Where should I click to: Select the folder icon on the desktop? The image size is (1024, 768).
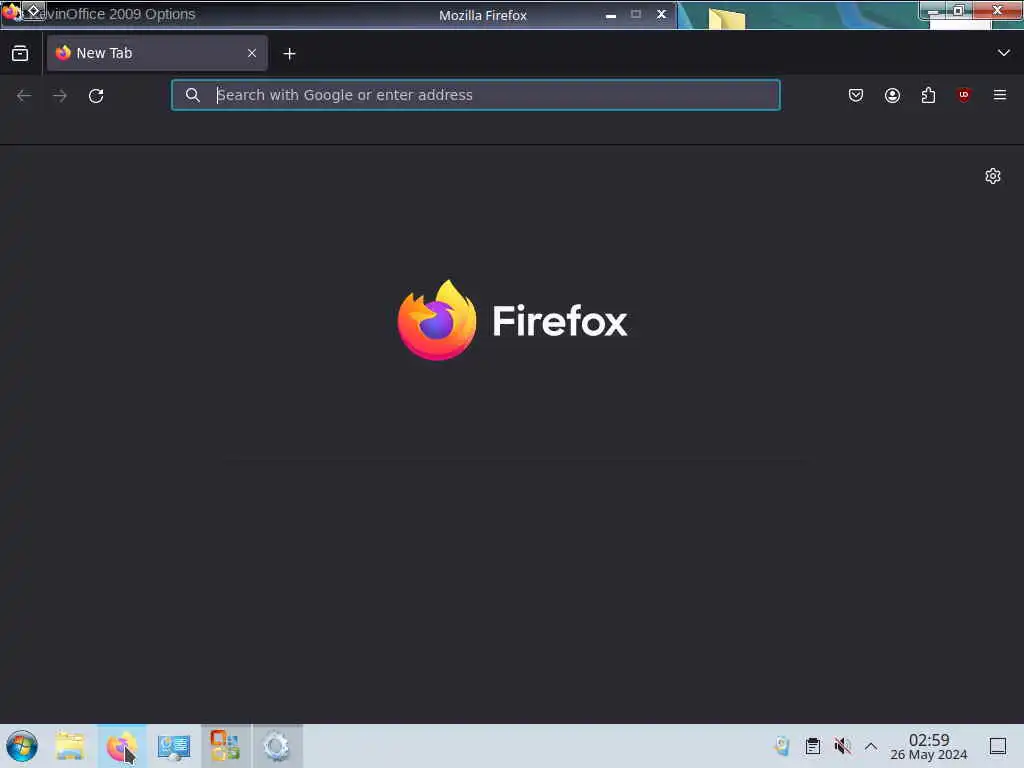pyautogui.click(x=726, y=18)
